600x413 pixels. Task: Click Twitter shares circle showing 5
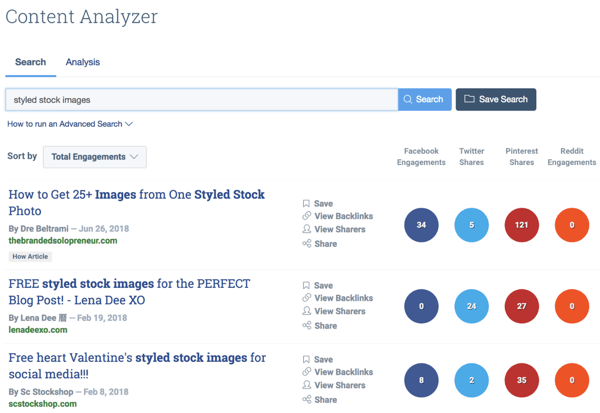[471, 225]
